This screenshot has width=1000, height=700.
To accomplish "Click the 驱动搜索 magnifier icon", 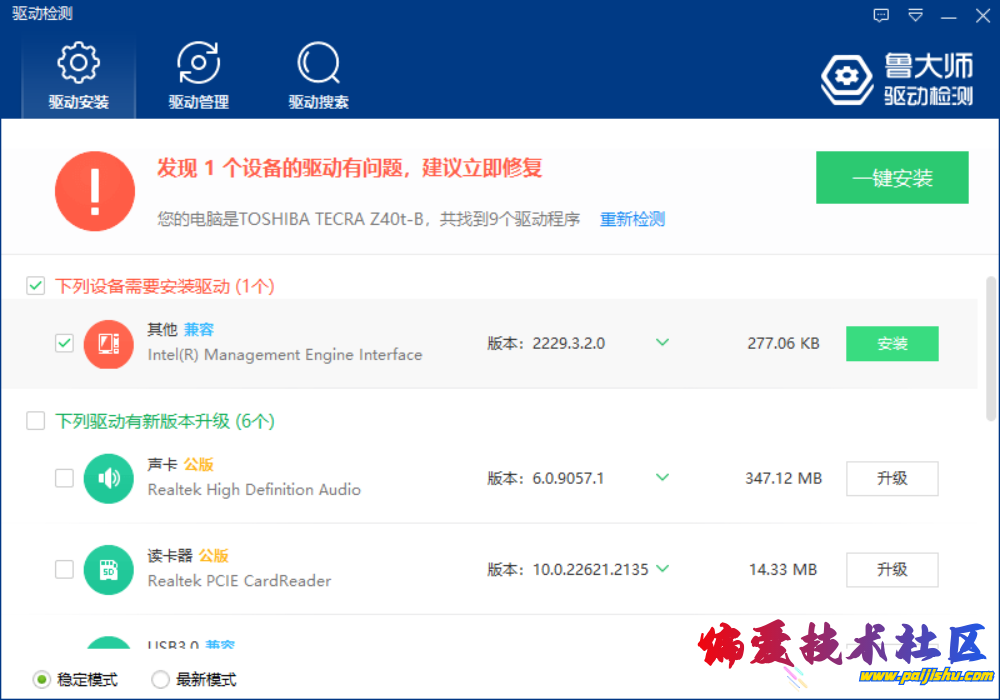I will tap(318, 64).
